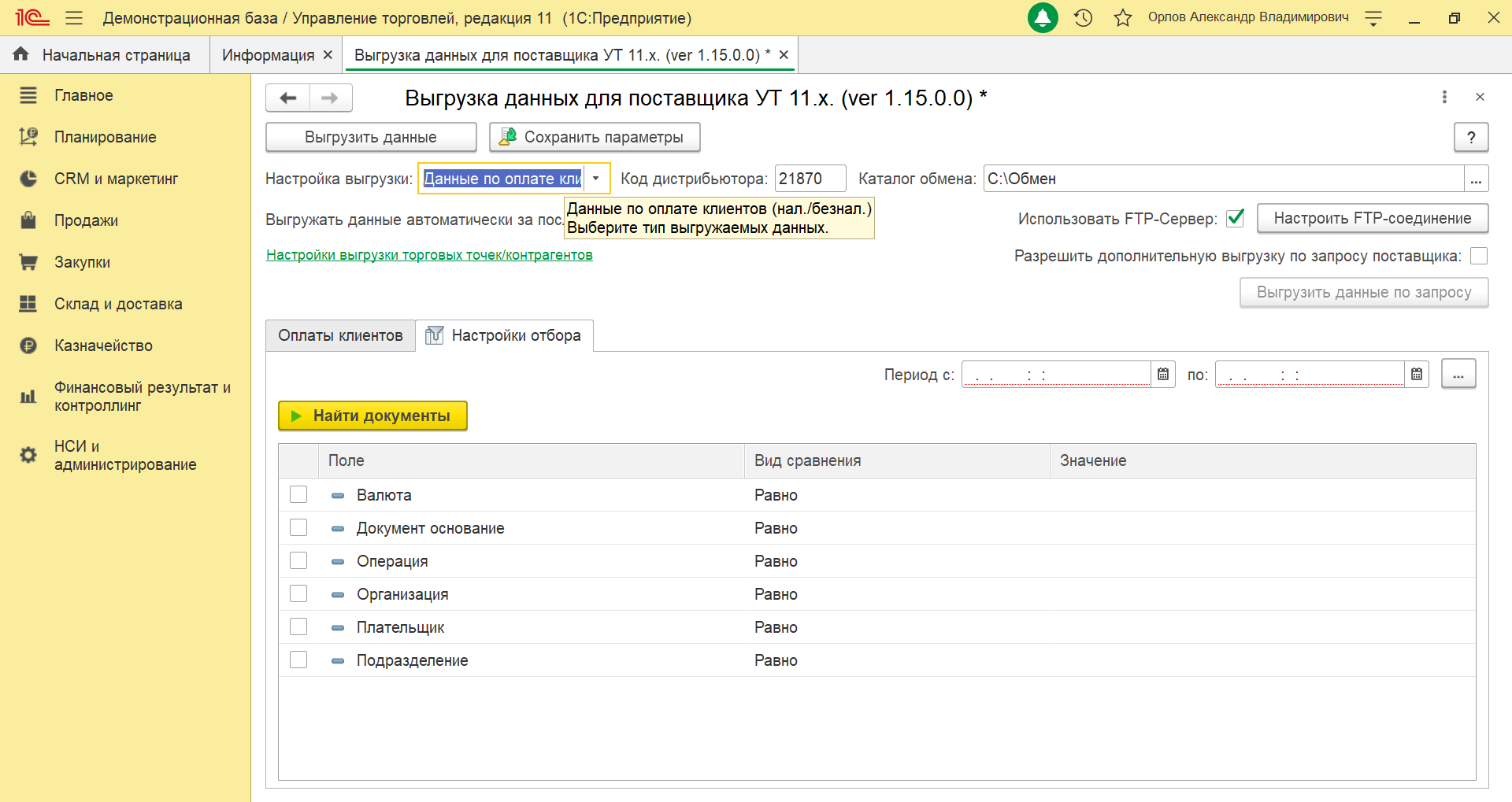Check the Организация filter checkbox
The image size is (1512, 802).
coord(298,593)
